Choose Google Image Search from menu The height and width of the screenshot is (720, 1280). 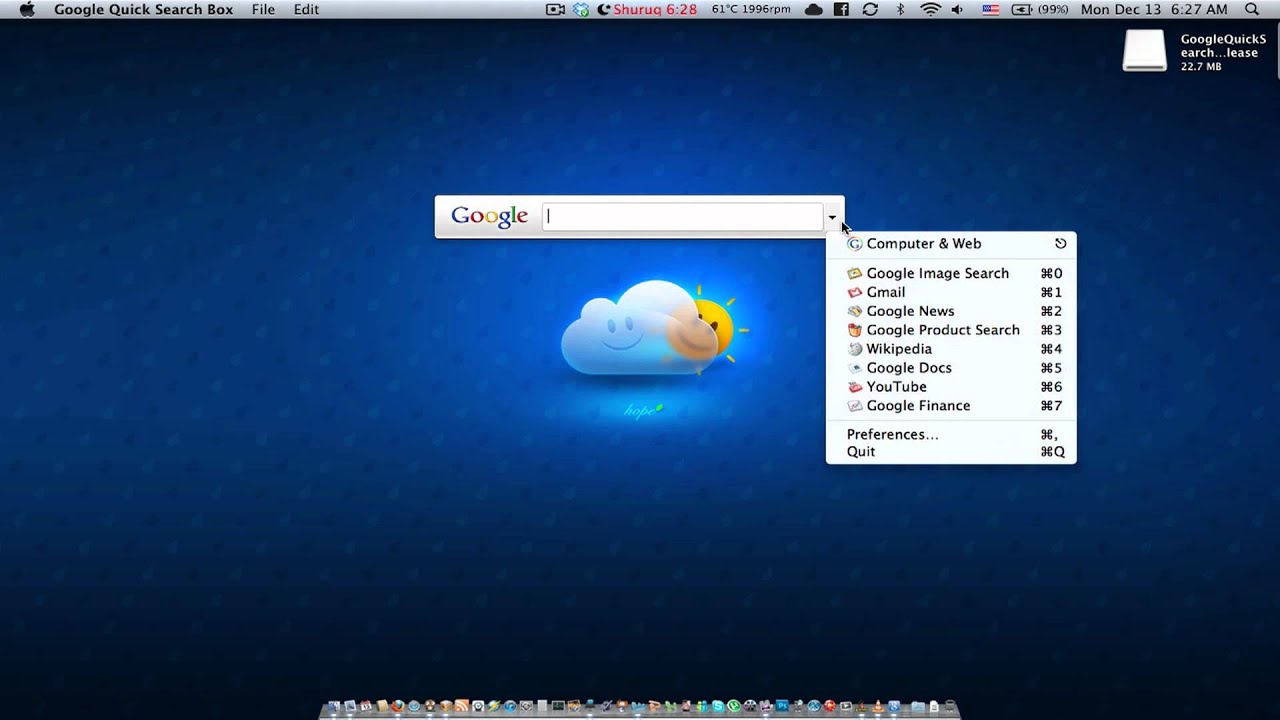[x=951, y=273]
